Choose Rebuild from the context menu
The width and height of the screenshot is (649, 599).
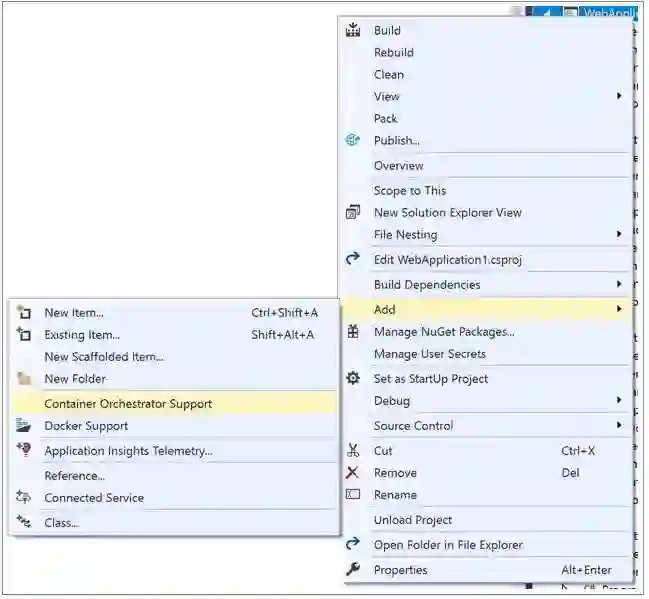[x=393, y=52]
